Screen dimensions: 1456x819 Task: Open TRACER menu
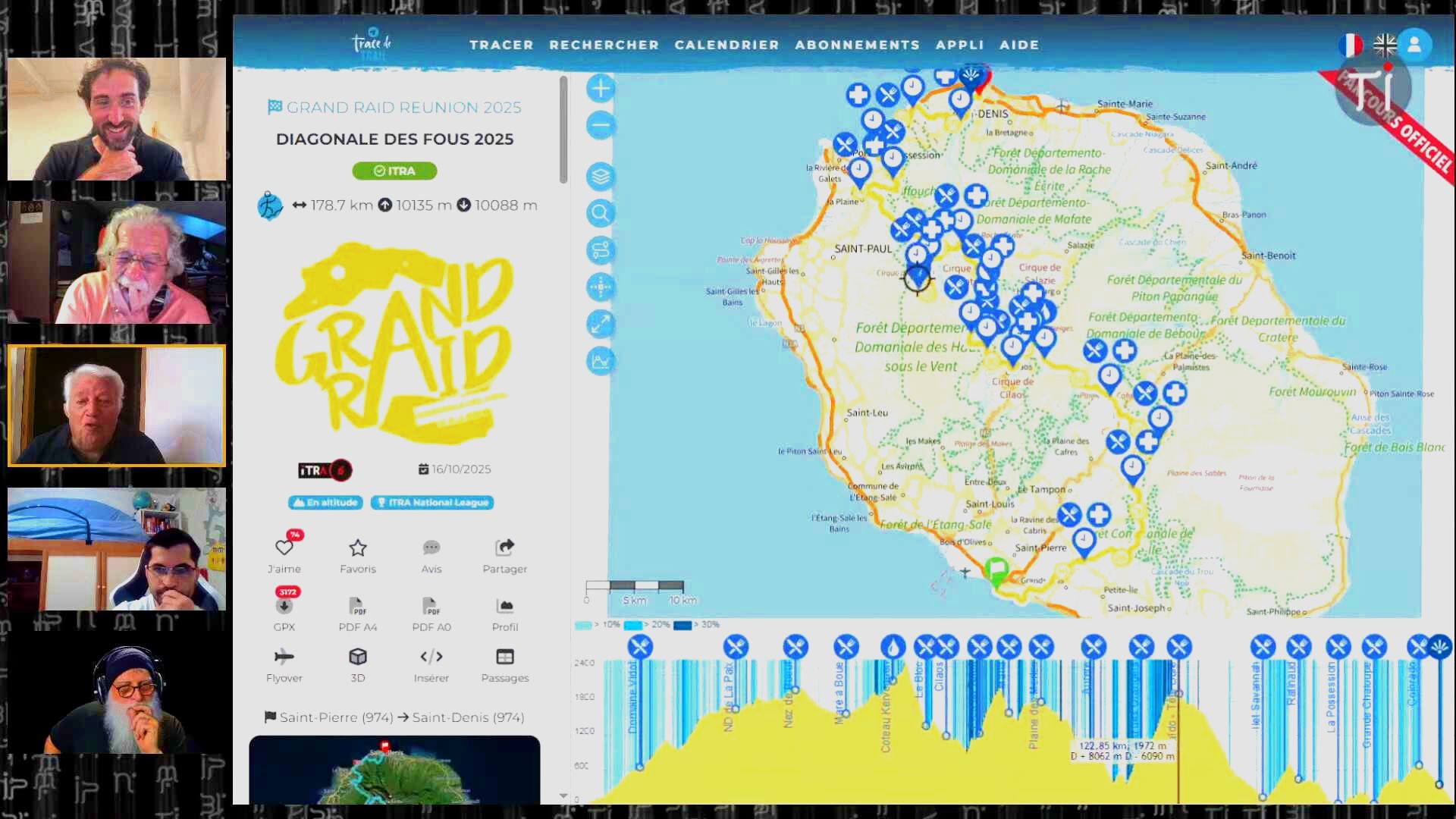(x=501, y=45)
